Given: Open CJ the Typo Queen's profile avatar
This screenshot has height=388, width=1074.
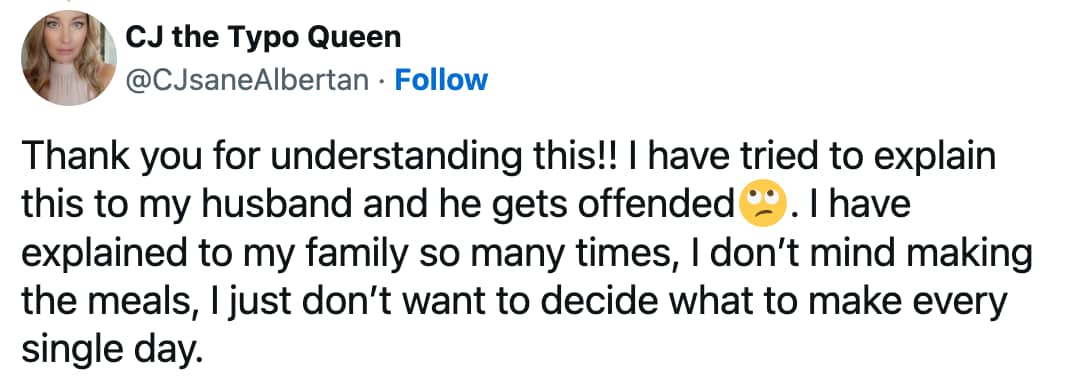Looking at the screenshot, I should tap(68, 58).
